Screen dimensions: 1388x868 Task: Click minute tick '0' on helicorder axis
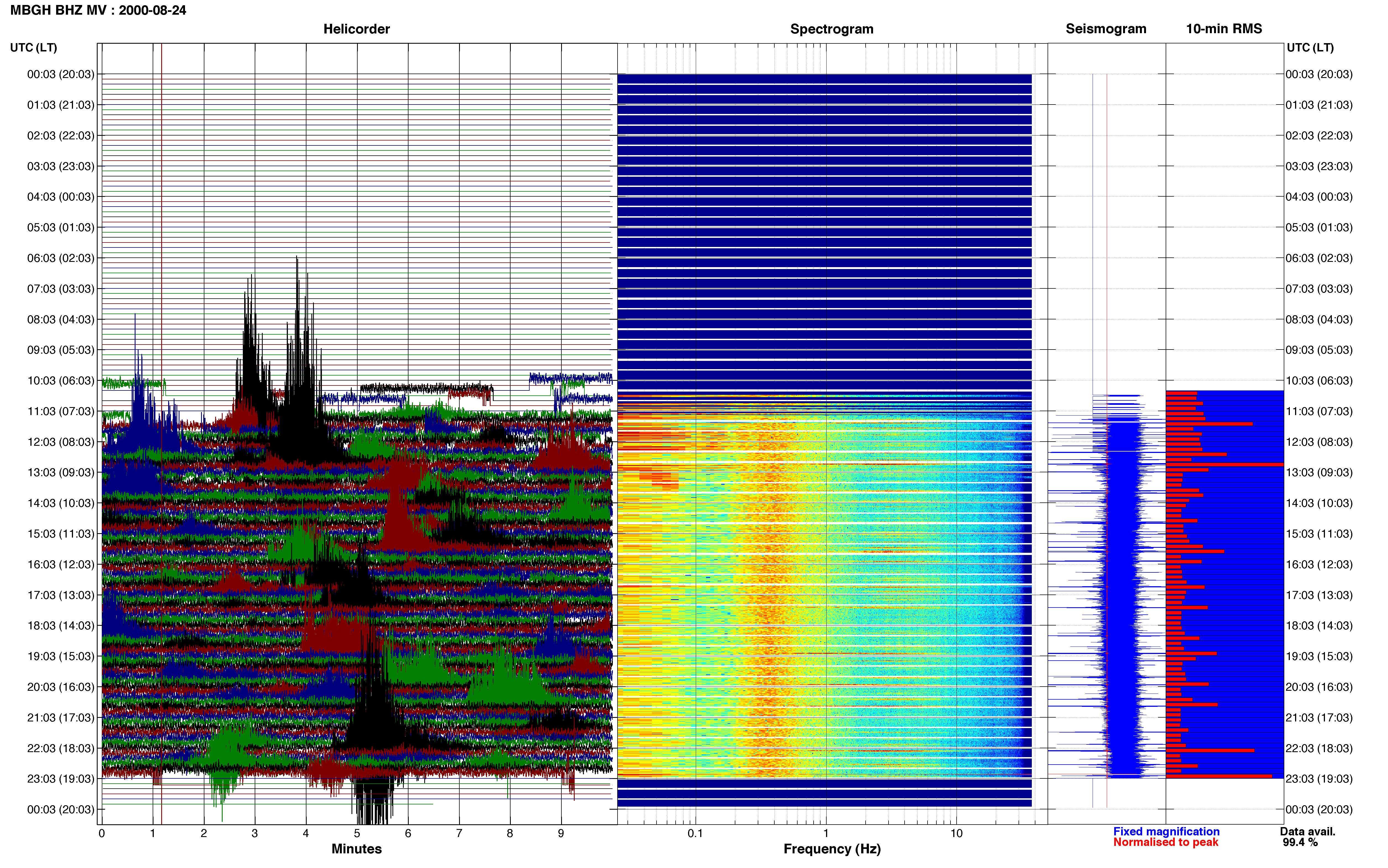coord(101,833)
